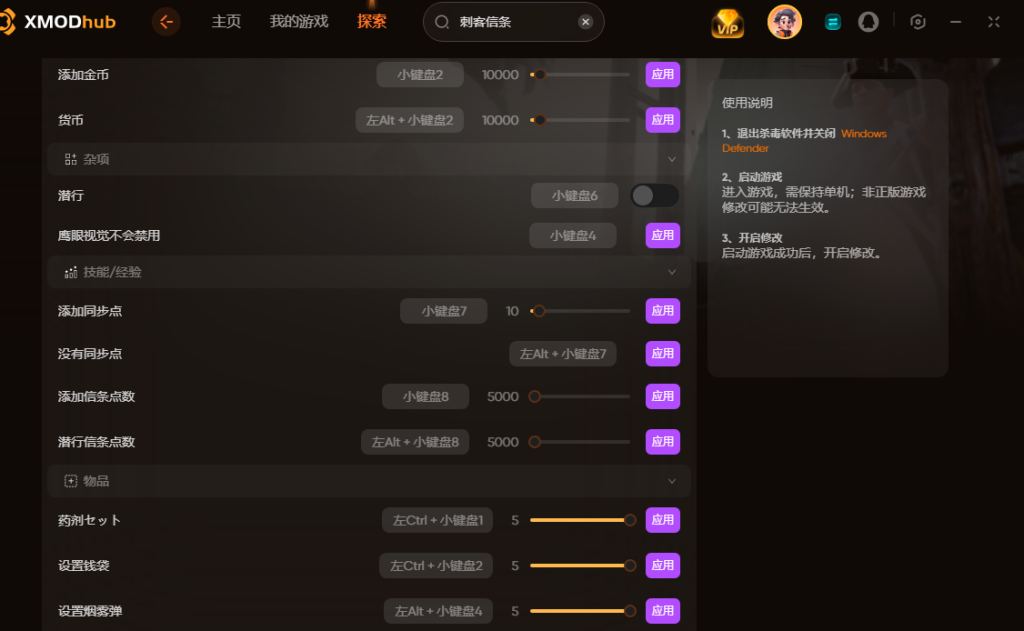Viewport: 1024px width, 631px height.
Task: Collapse the 物品 section chevron
Action: coord(672,481)
